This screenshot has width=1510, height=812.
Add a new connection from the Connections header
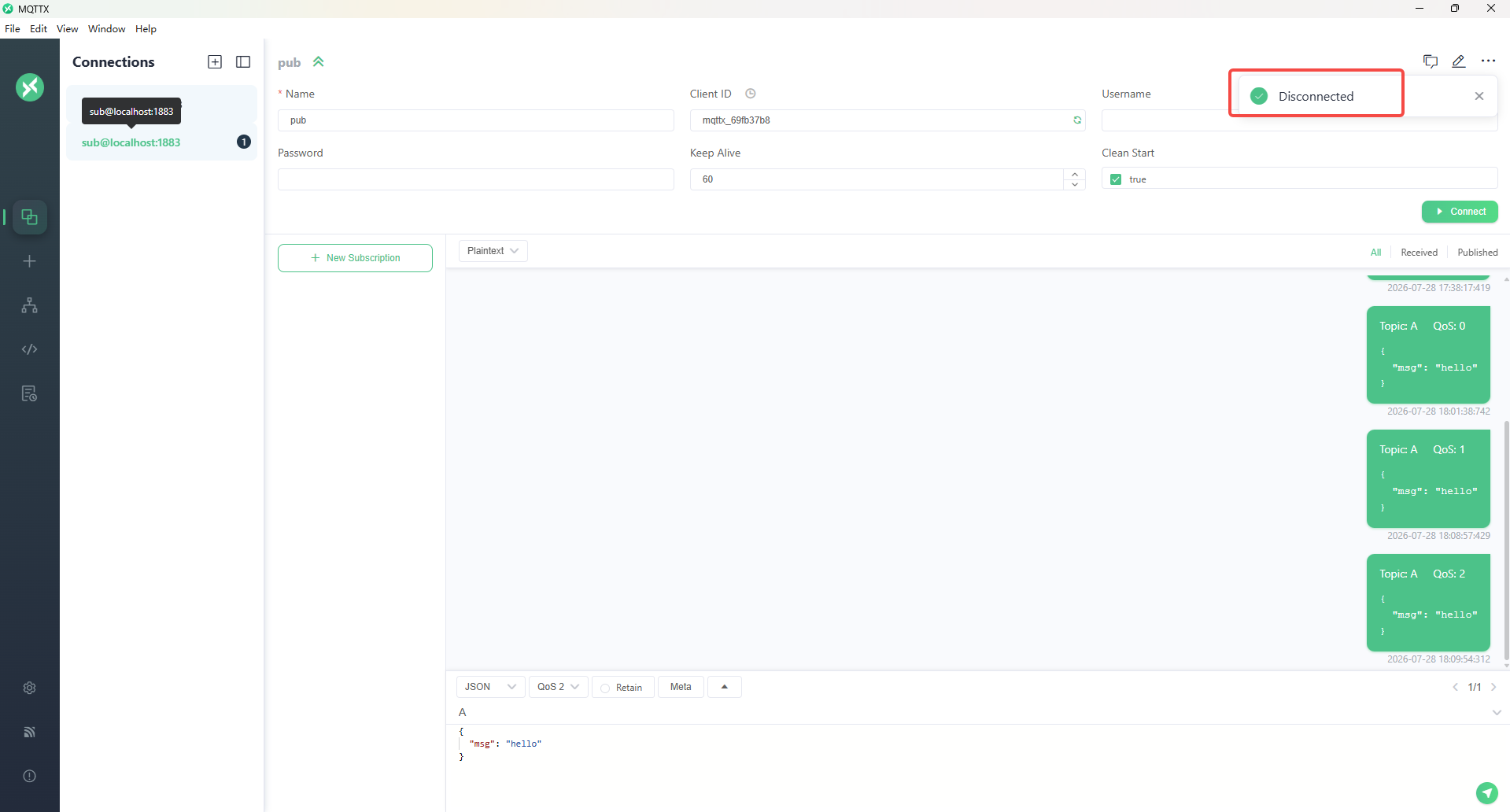tap(215, 62)
